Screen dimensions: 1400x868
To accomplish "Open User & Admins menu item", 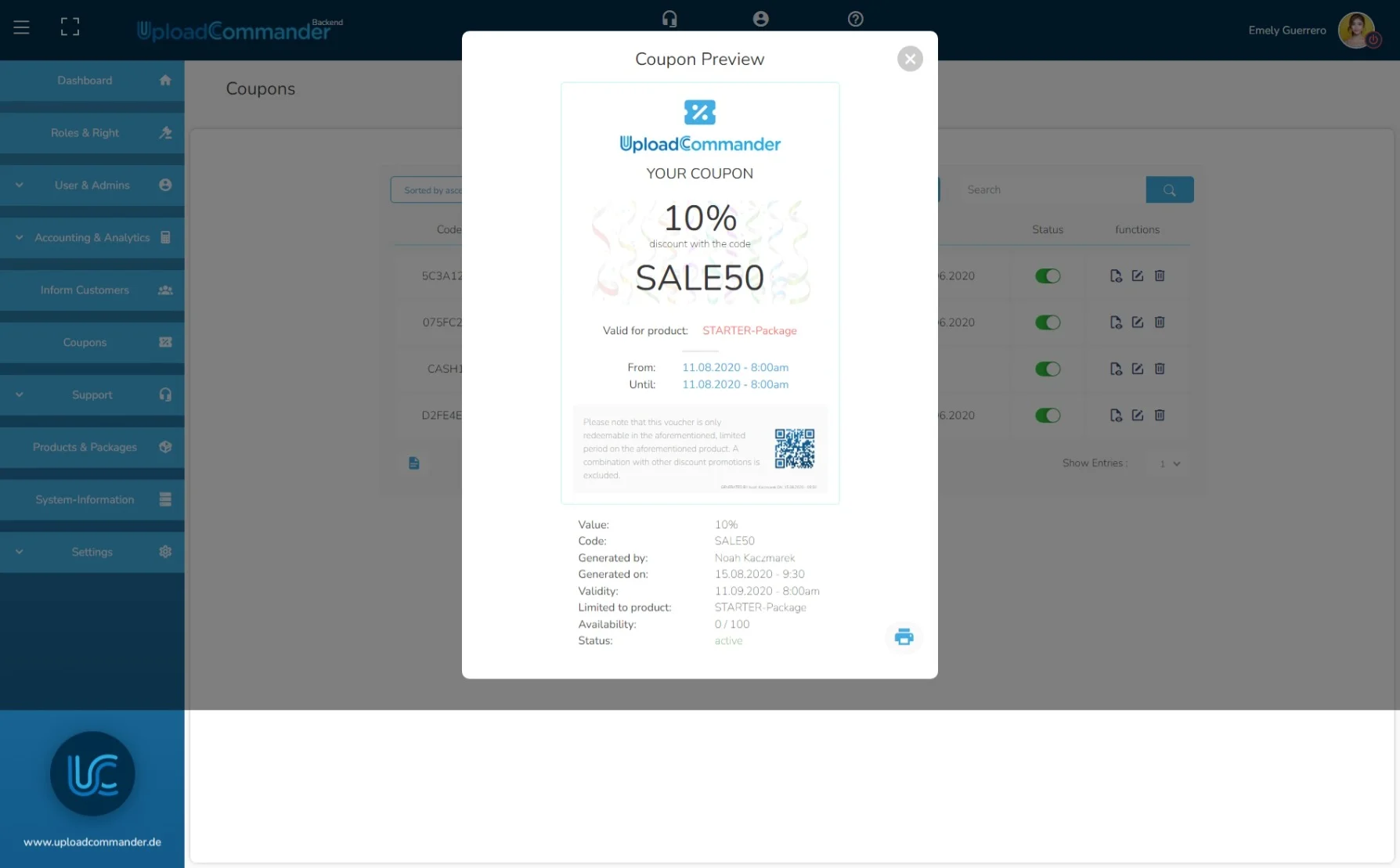I will coord(92,185).
